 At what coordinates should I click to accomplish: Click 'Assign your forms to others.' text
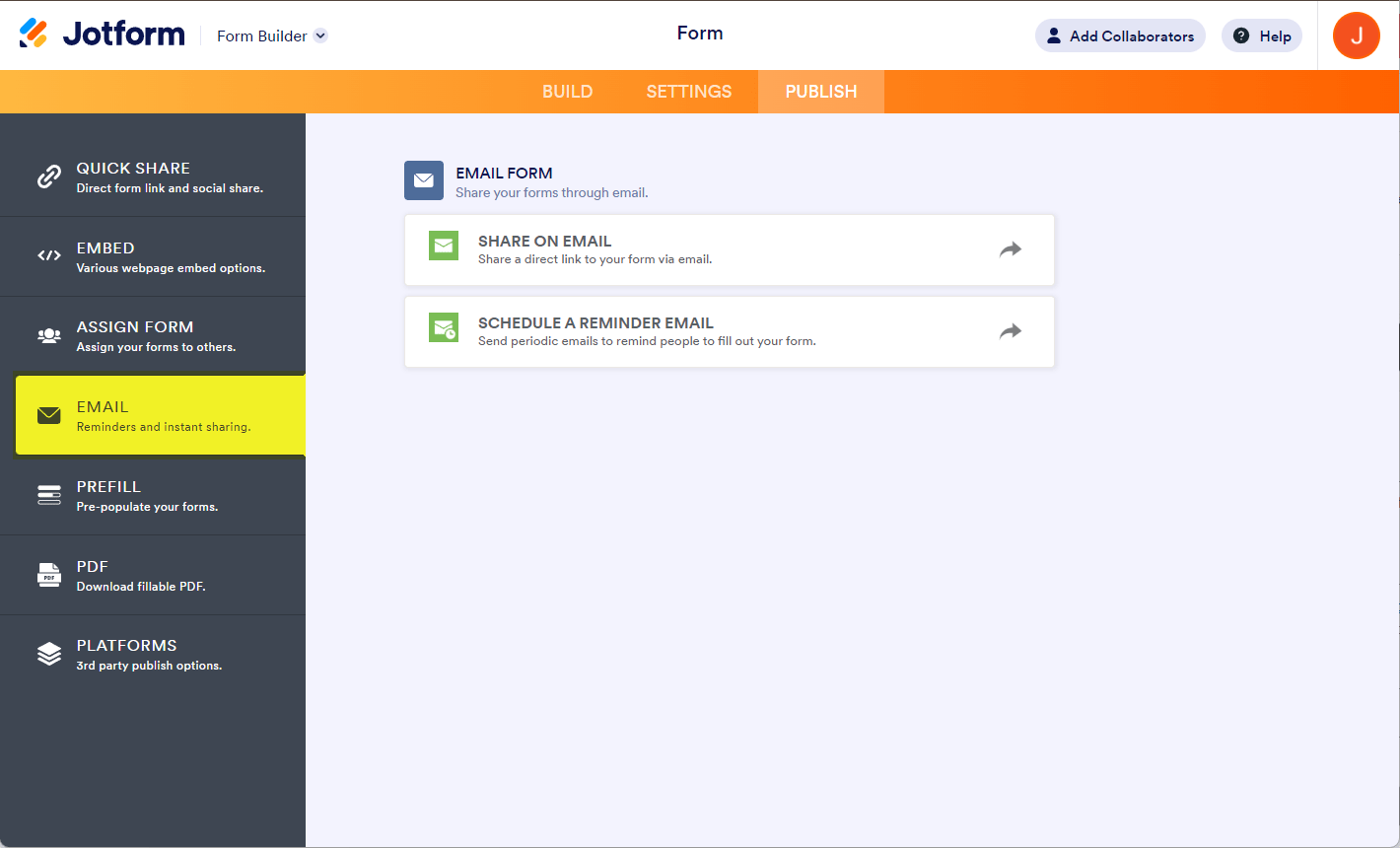pyautogui.click(x=156, y=347)
